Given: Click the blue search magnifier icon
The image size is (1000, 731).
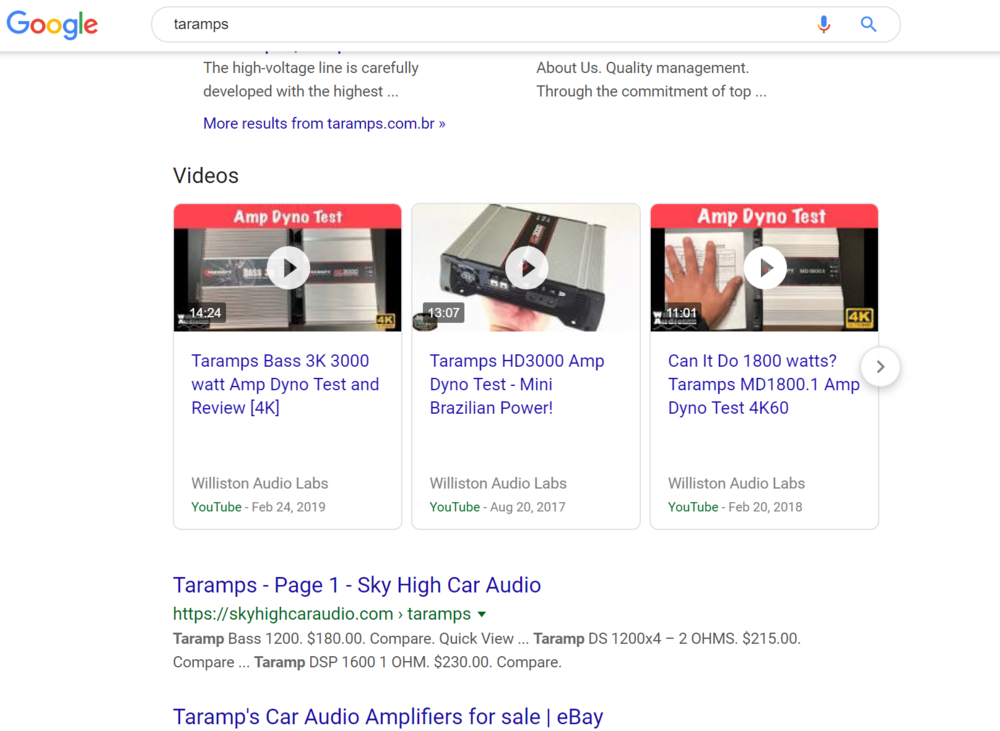Looking at the screenshot, I should (x=868, y=24).
